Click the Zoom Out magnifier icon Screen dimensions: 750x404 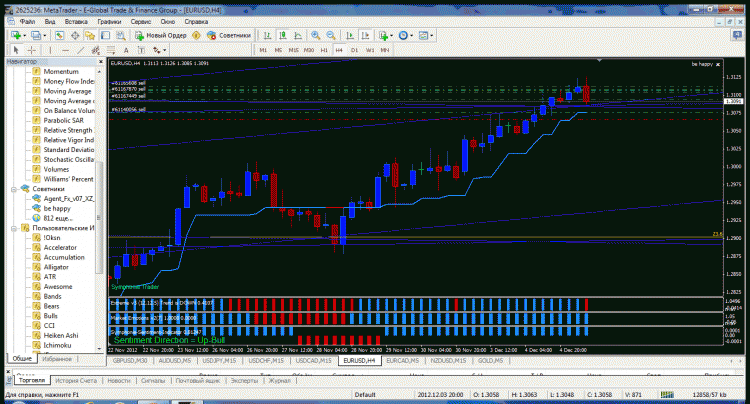pyautogui.click(x=331, y=35)
